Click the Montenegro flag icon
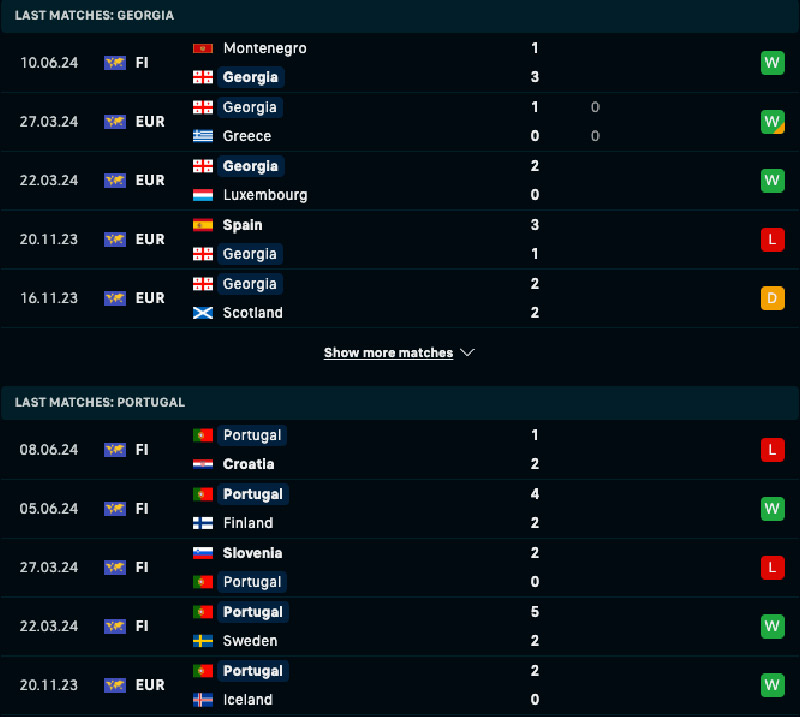The height and width of the screenshot is (717, 800). pos(202,48)
